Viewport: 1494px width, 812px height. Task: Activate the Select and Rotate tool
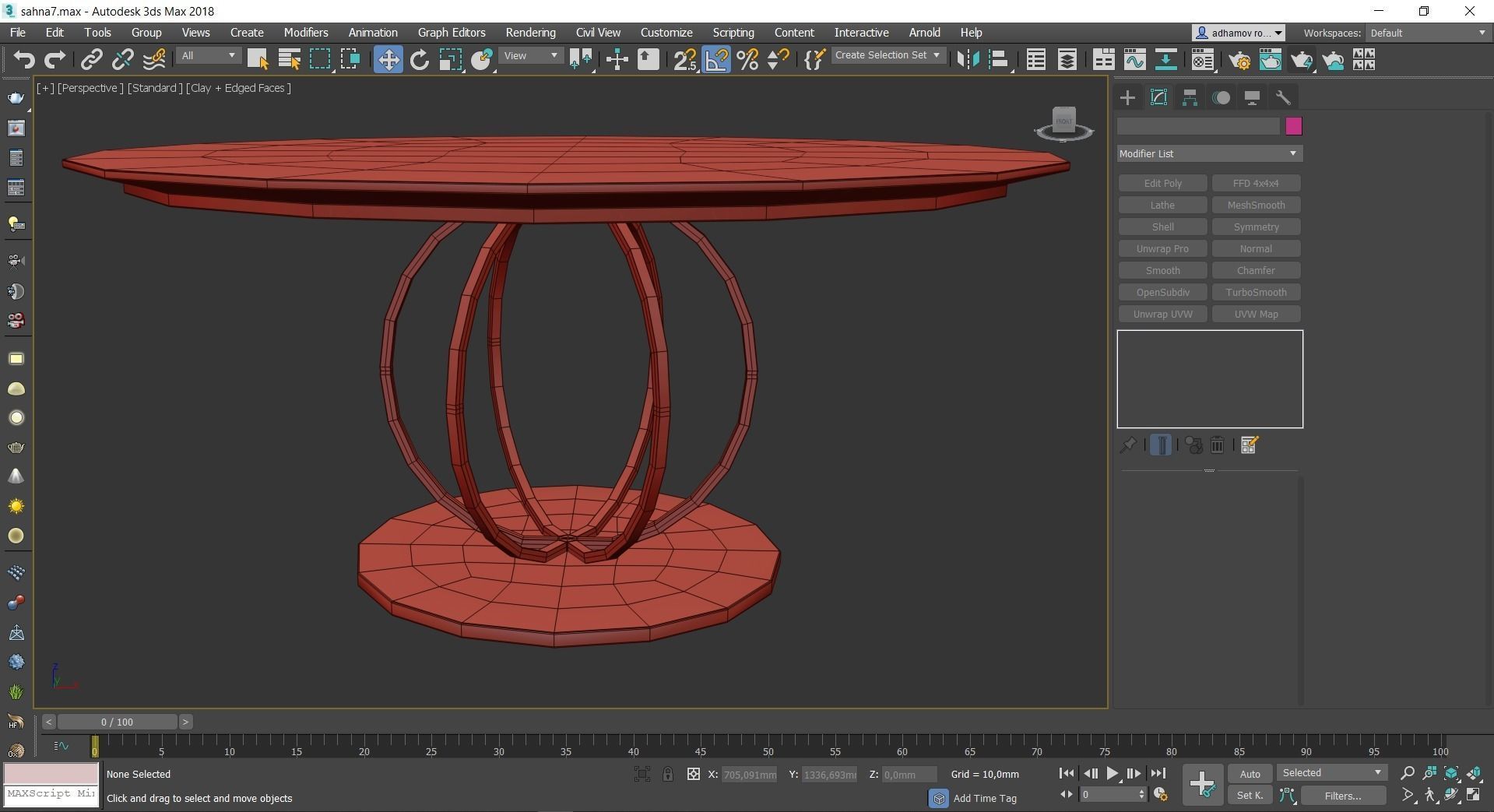click(420, 60)
